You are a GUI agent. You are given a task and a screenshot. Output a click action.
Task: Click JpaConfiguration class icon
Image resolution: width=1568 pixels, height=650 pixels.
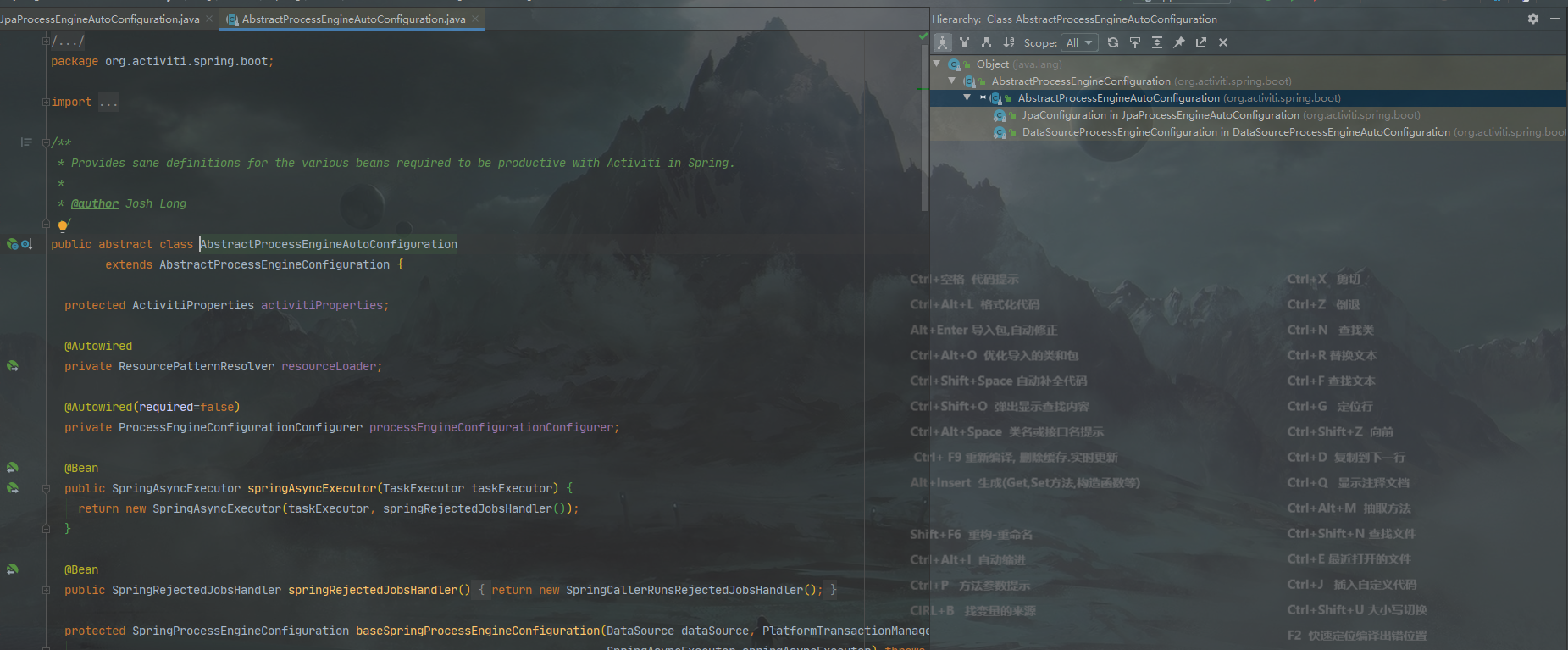[1000, 115]
